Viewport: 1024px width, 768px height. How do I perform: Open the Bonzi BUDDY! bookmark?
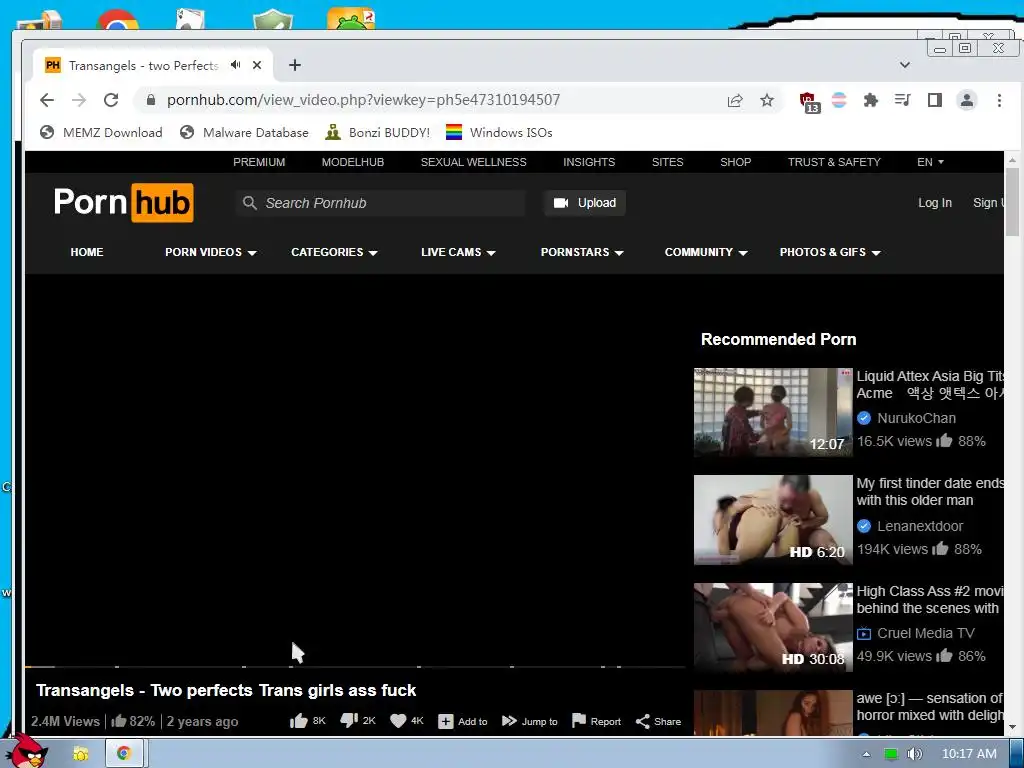pyautogui.click(x=377, y=133)
